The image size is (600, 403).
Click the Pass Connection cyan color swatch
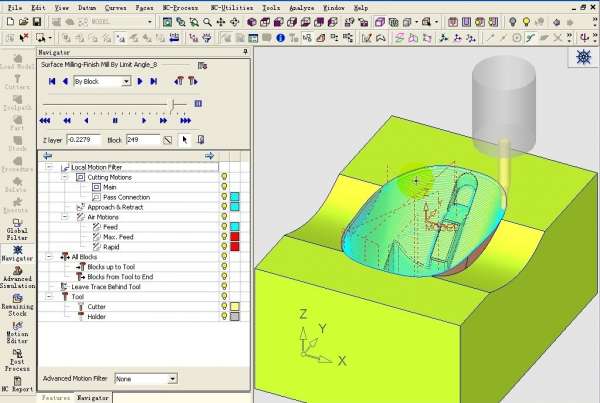(x=235, y=197)
